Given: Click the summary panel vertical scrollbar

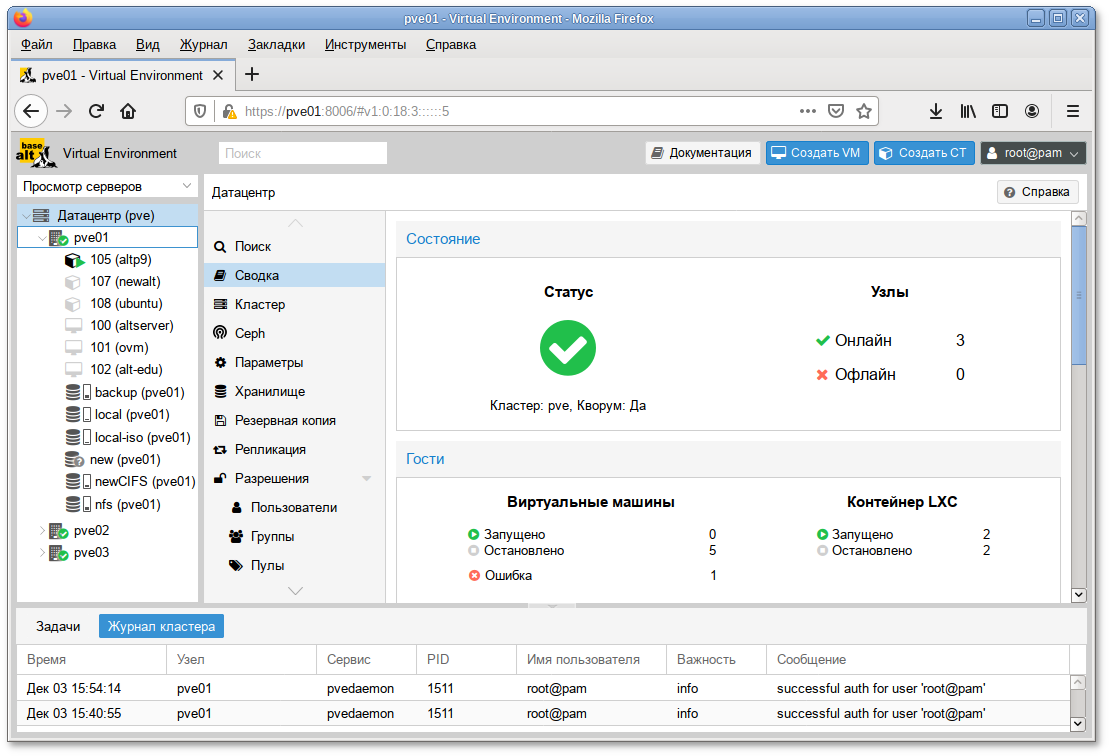Looking at the screenshot, I should (x=1079, y=296).
